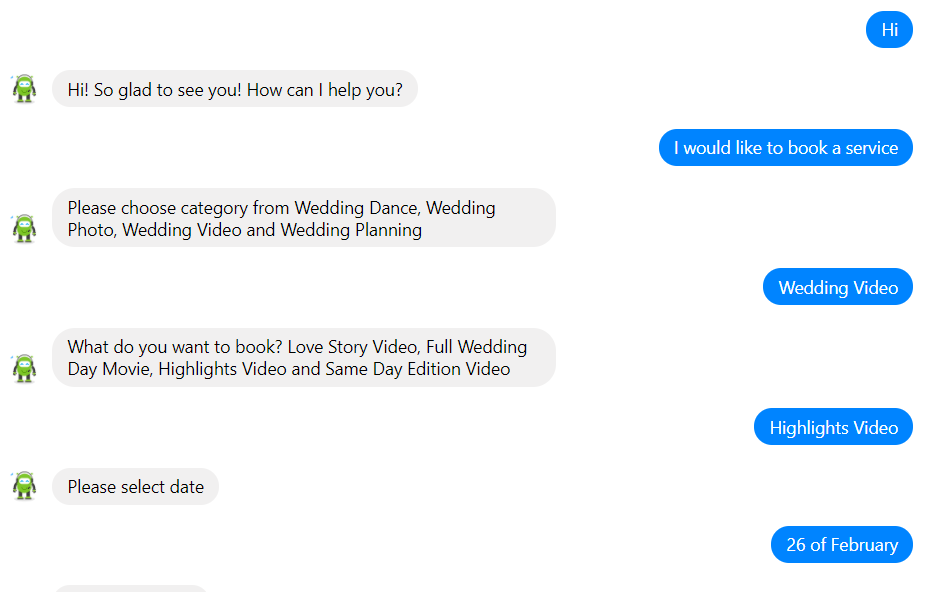The image size is (940, 592).
Task: Click bot avatar beside category prompt
Action: point(25,228)
